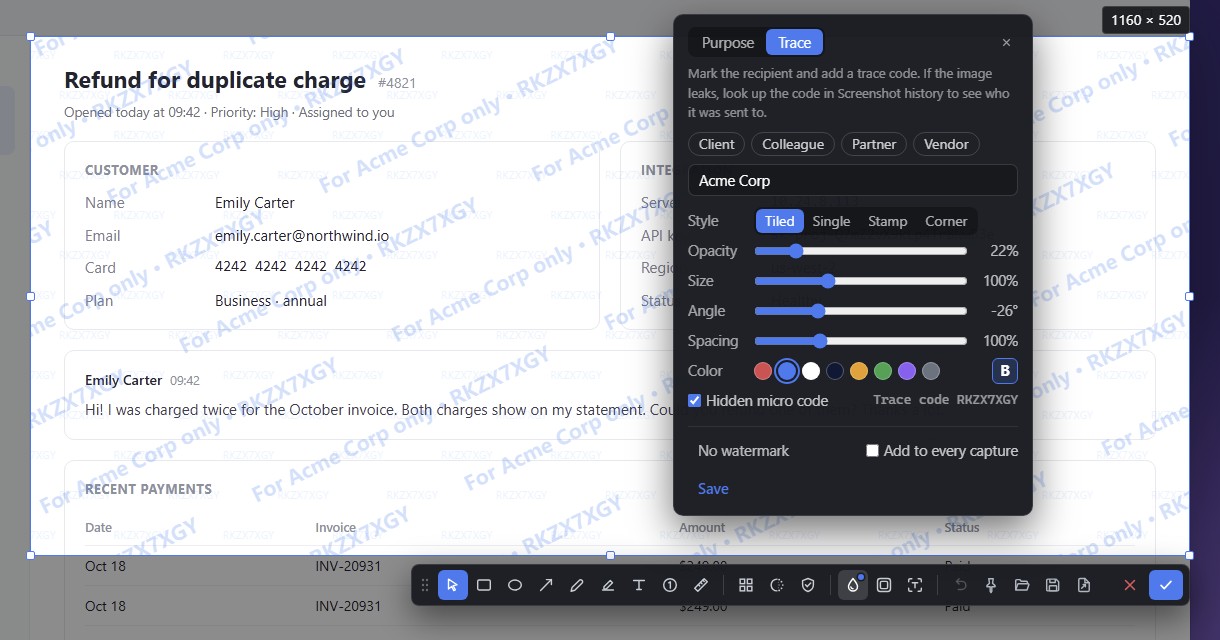Select the Text annotation tool
Screen dimensions: 1220x640
coord(639,585)
